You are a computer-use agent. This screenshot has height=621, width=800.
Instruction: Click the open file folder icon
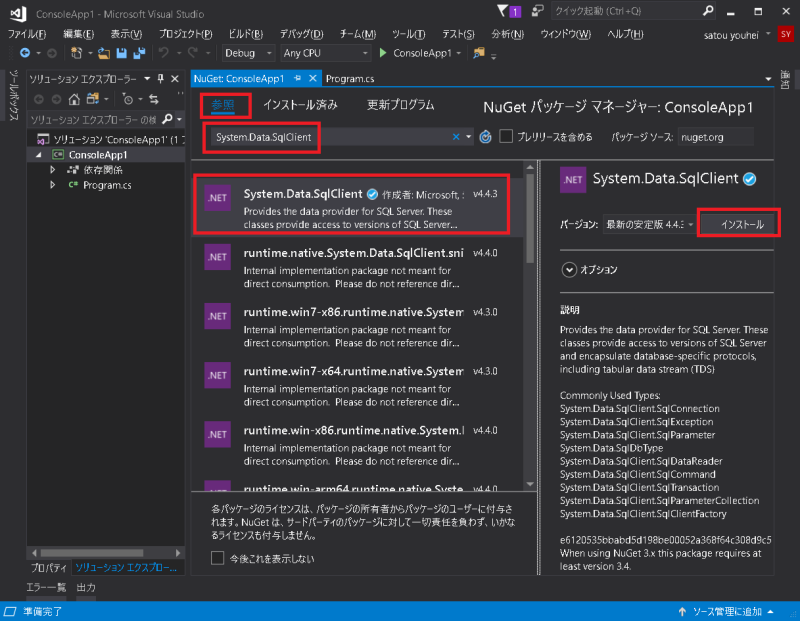pos(104,53)
